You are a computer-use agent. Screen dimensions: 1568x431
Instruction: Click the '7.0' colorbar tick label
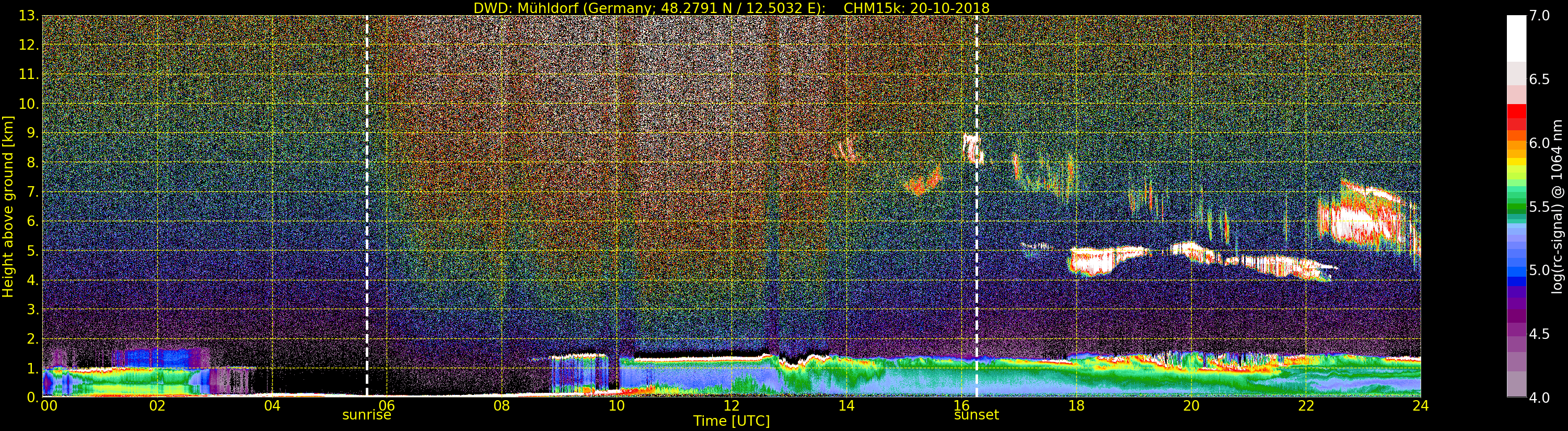1539,16
